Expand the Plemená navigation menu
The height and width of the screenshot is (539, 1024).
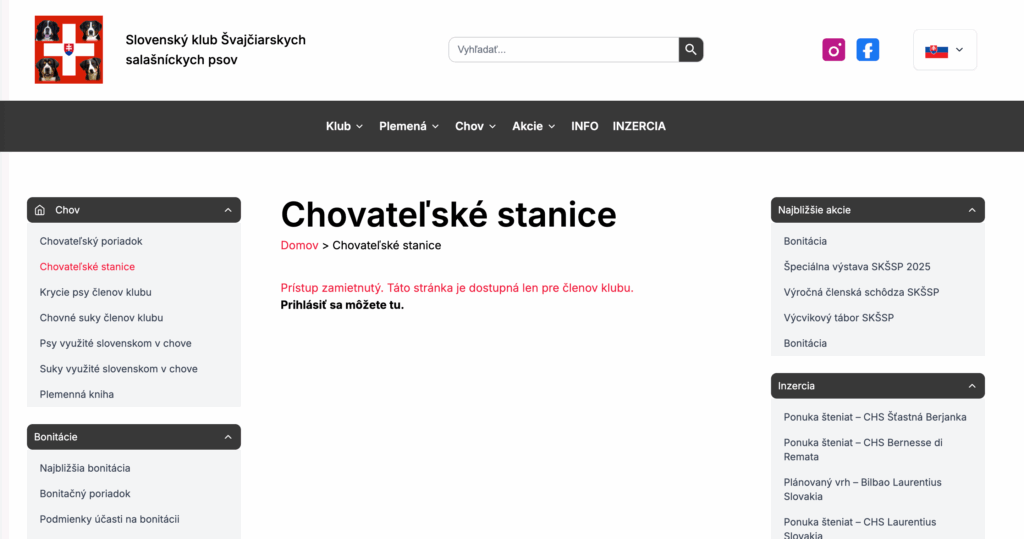tap(408, 126)
